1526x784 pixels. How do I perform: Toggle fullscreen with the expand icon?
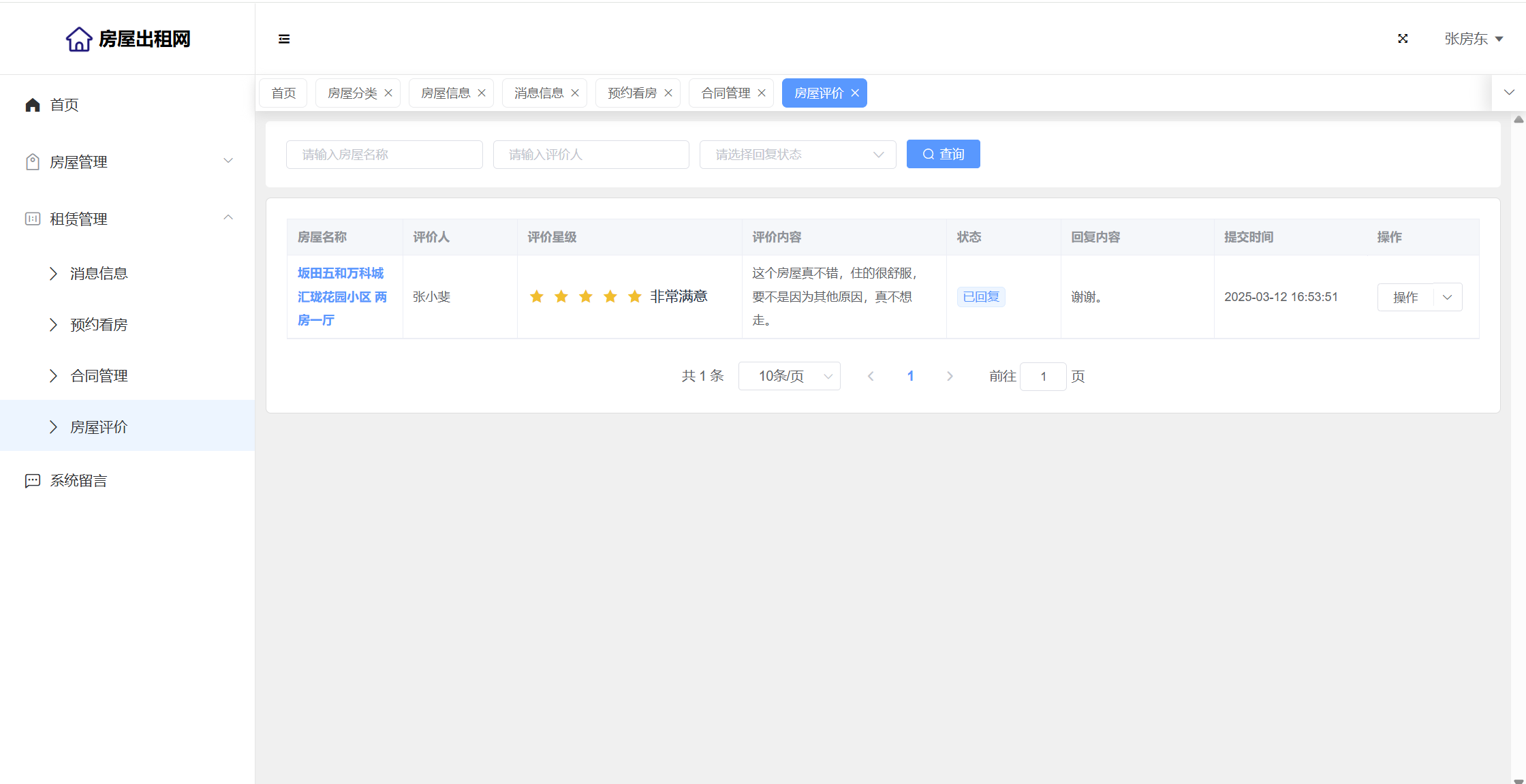tap(1403, 39)
